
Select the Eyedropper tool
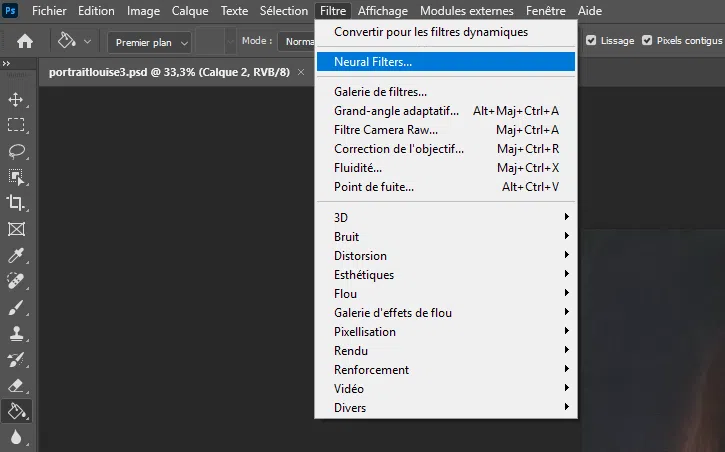click(x=16, y=255)
